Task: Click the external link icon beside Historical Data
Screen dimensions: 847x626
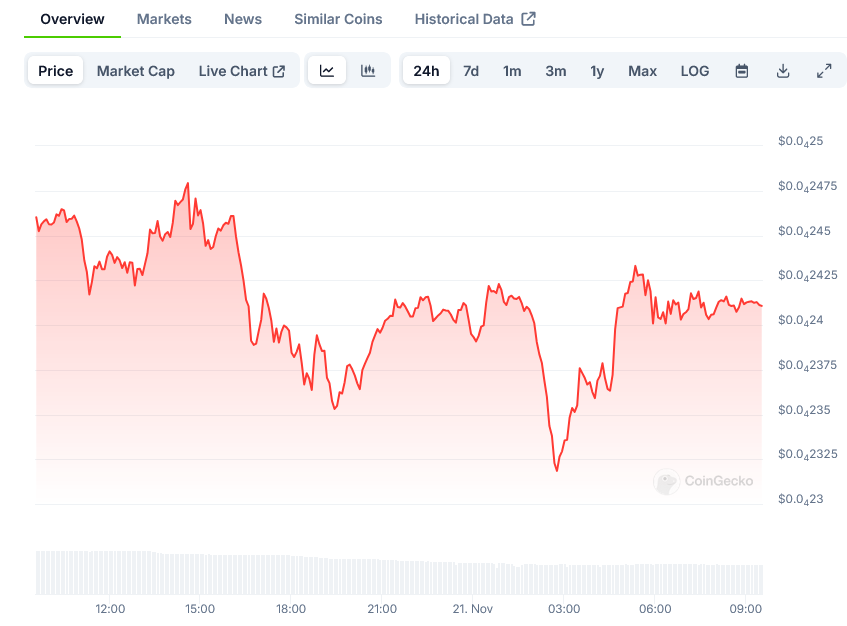Action: click(x=529, y=19)
